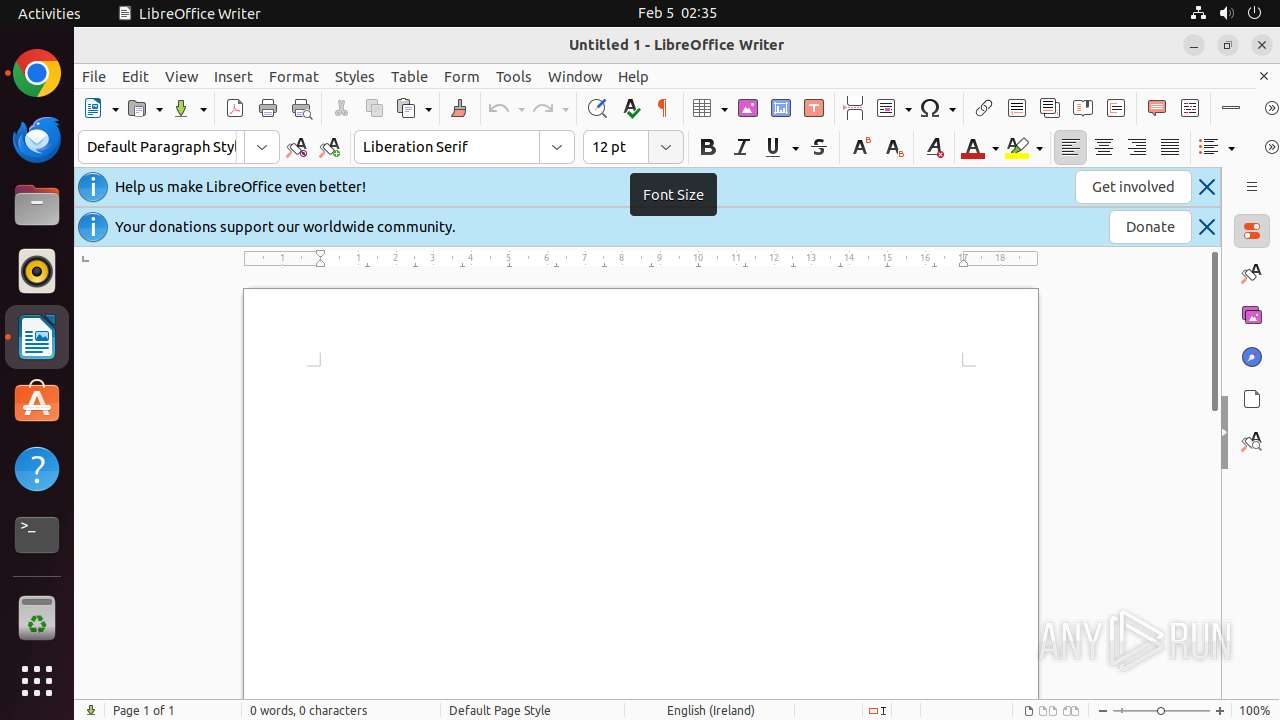
Task: Click the Get involved button
Action: [1133, 187]
